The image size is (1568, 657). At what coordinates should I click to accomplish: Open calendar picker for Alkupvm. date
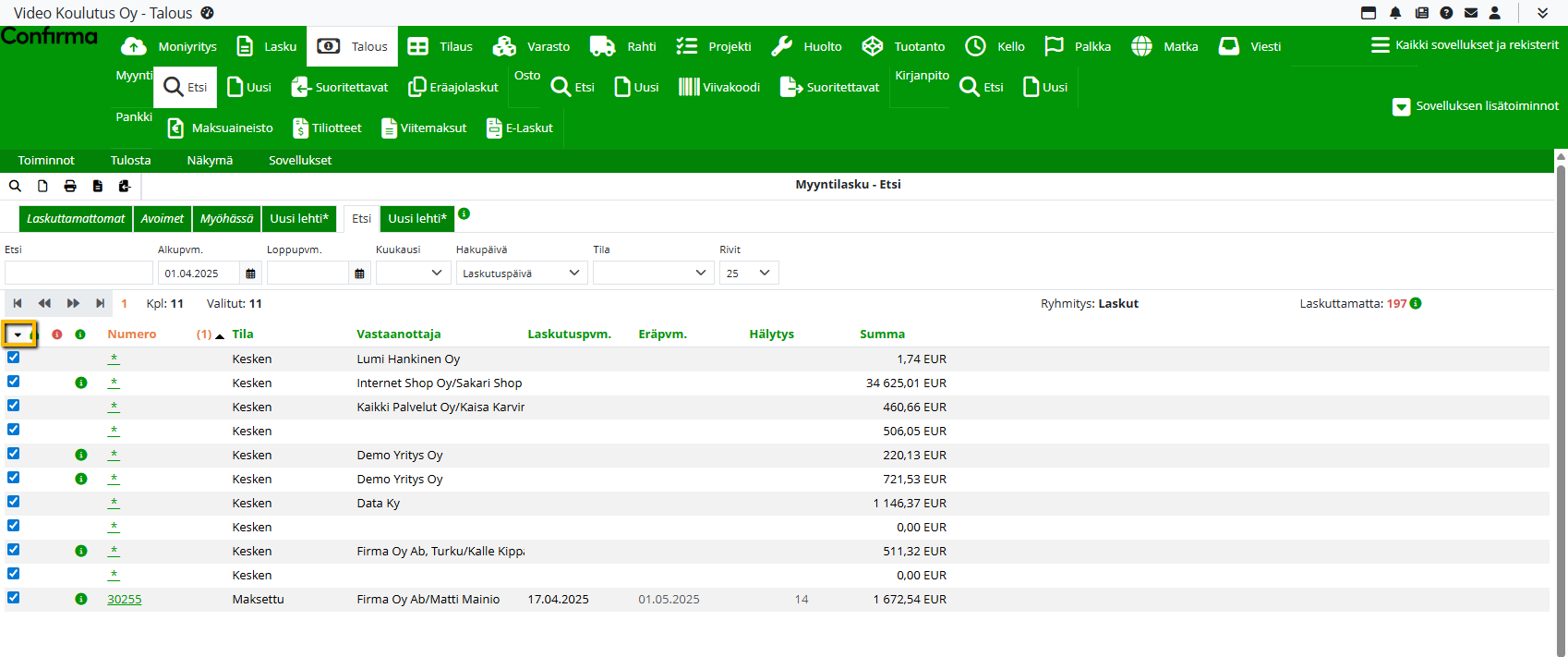tap(250, 274)
